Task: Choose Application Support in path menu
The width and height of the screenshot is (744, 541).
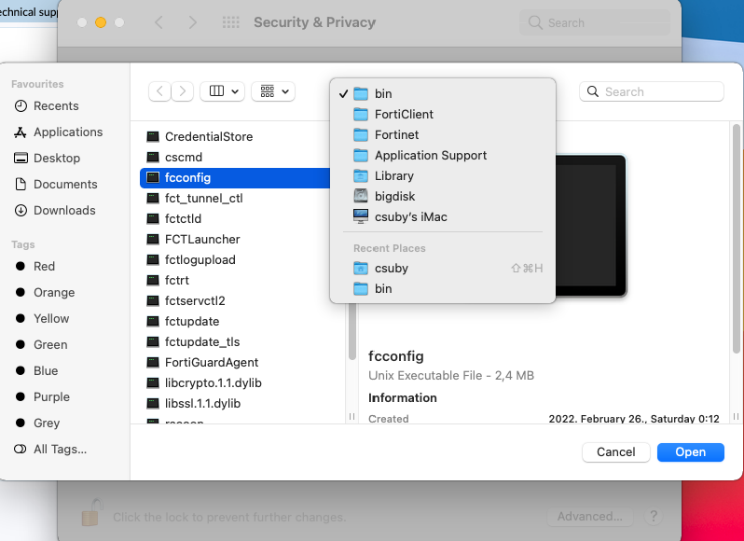Action: 430,155
